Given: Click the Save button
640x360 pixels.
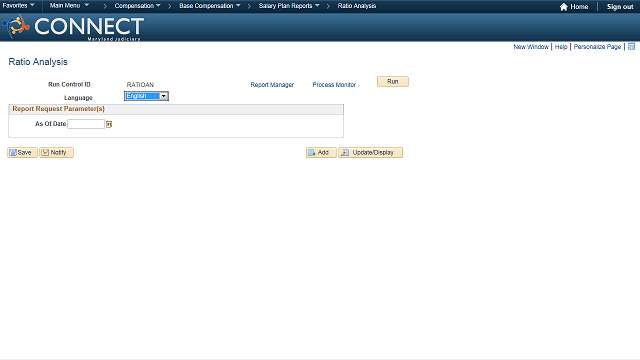Looking at the screenshot, I should [22, 153].
